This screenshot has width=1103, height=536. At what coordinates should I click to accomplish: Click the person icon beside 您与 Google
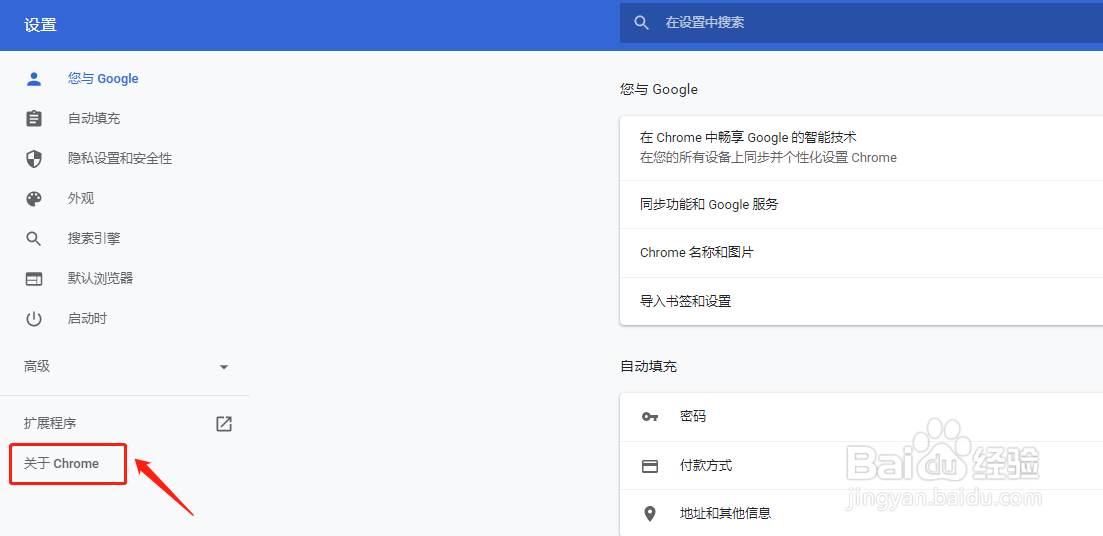coord(34,79)
